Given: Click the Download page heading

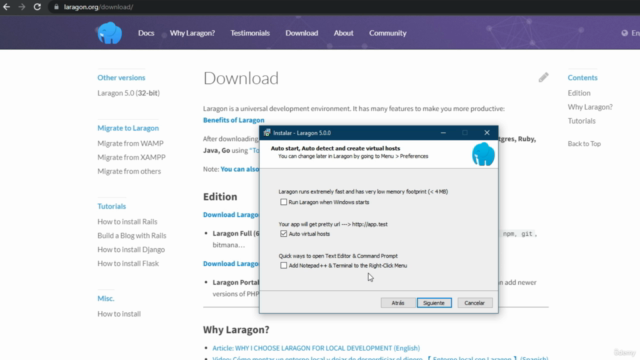Looking at the screenshot, I should click(241, 78).
